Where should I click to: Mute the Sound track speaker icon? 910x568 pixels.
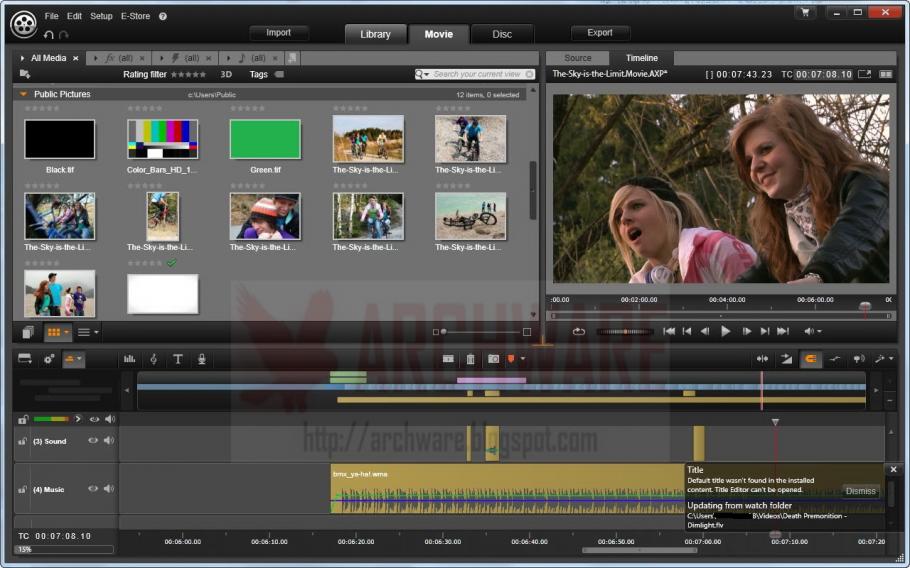pos(109,441)
